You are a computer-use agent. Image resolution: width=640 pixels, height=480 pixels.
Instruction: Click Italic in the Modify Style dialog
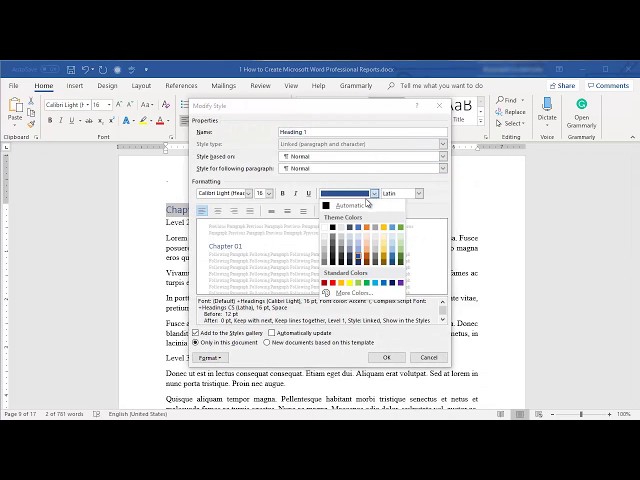click(296, 193)
